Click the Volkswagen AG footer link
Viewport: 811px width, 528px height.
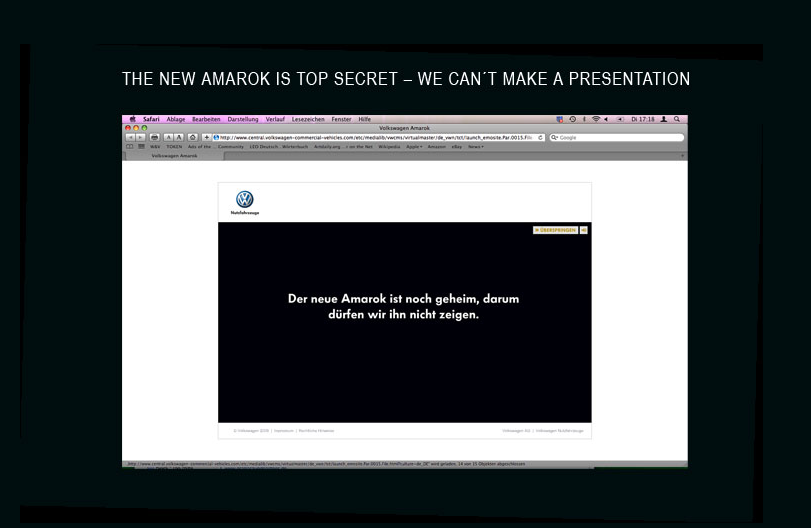point(516,431)
